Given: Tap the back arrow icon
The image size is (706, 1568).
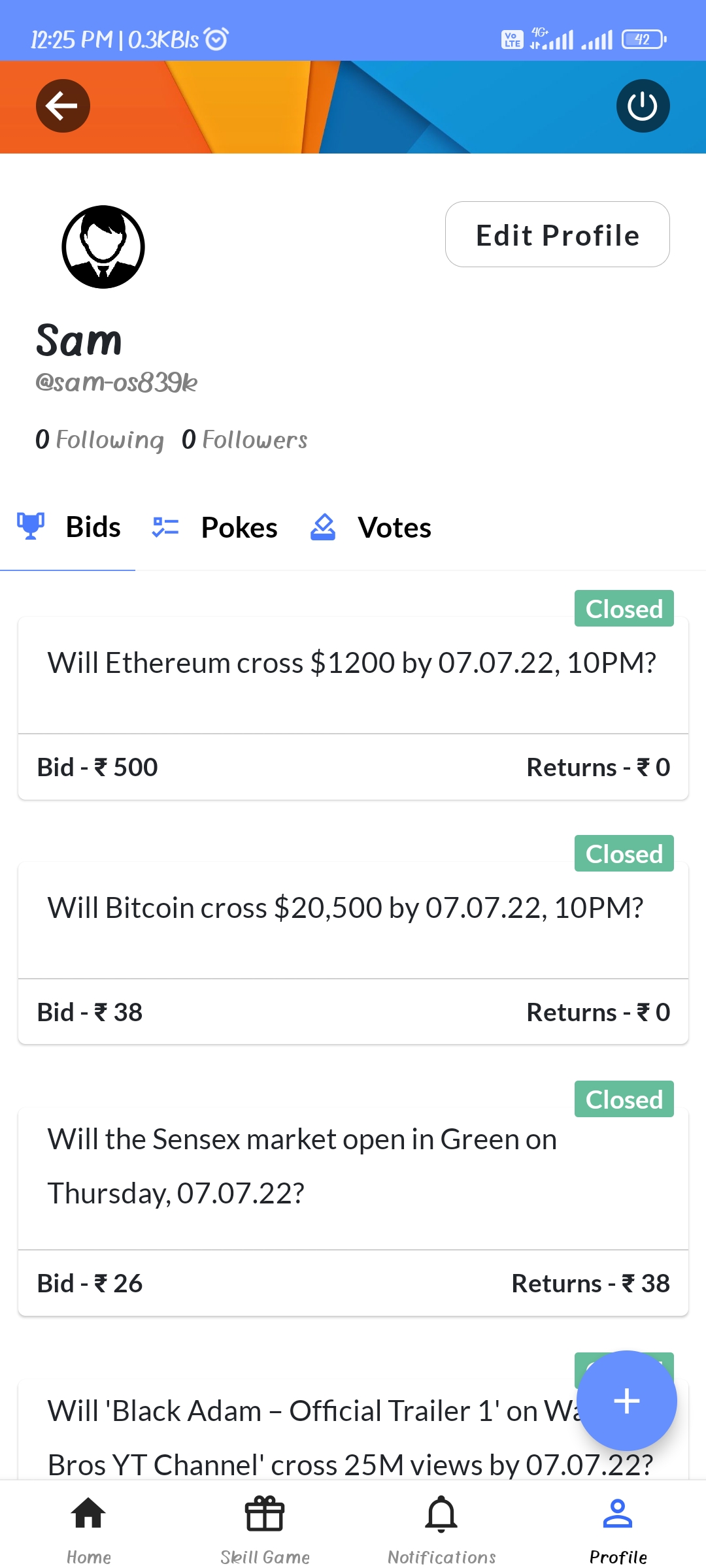Looking at the screenshot, I should click(x=63, y=106).
